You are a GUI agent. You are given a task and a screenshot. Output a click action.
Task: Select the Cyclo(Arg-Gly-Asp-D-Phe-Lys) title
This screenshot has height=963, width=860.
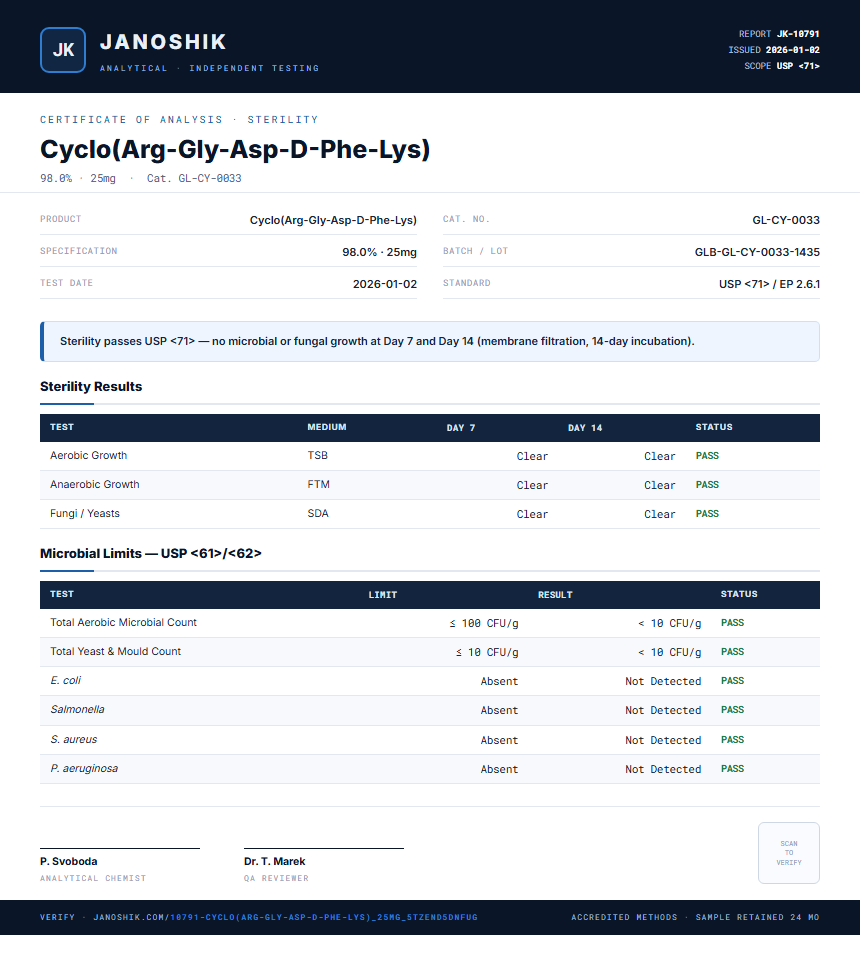tap(235, 149)
